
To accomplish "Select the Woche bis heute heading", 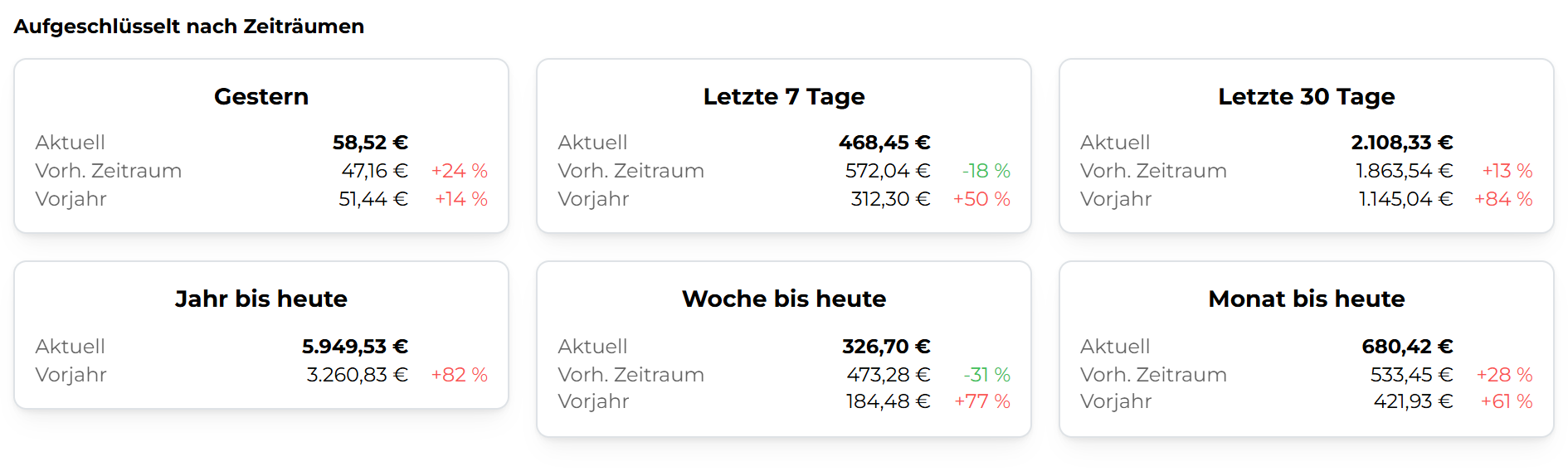I will pos(783,299).
